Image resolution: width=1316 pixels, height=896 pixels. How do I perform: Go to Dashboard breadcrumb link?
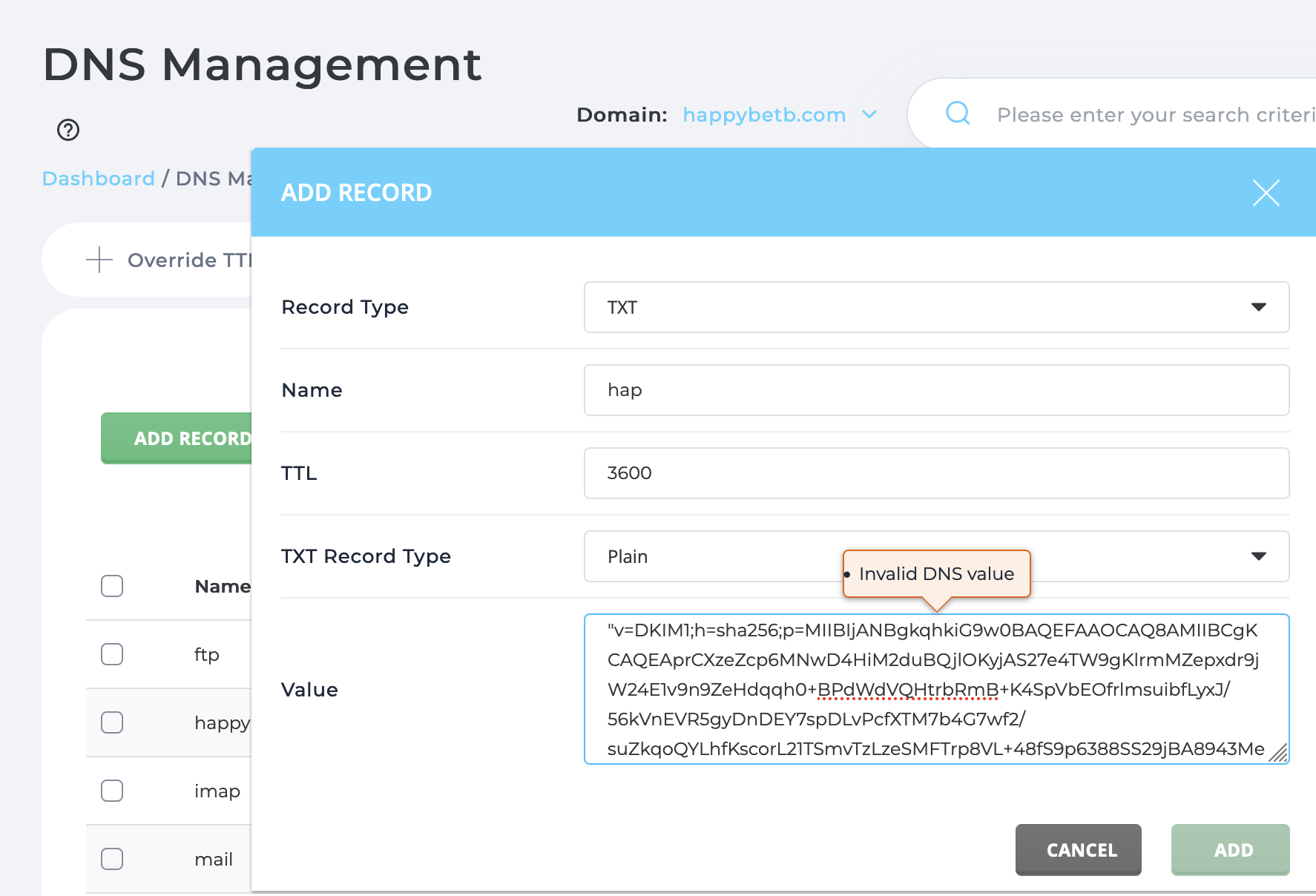[98, 179]
